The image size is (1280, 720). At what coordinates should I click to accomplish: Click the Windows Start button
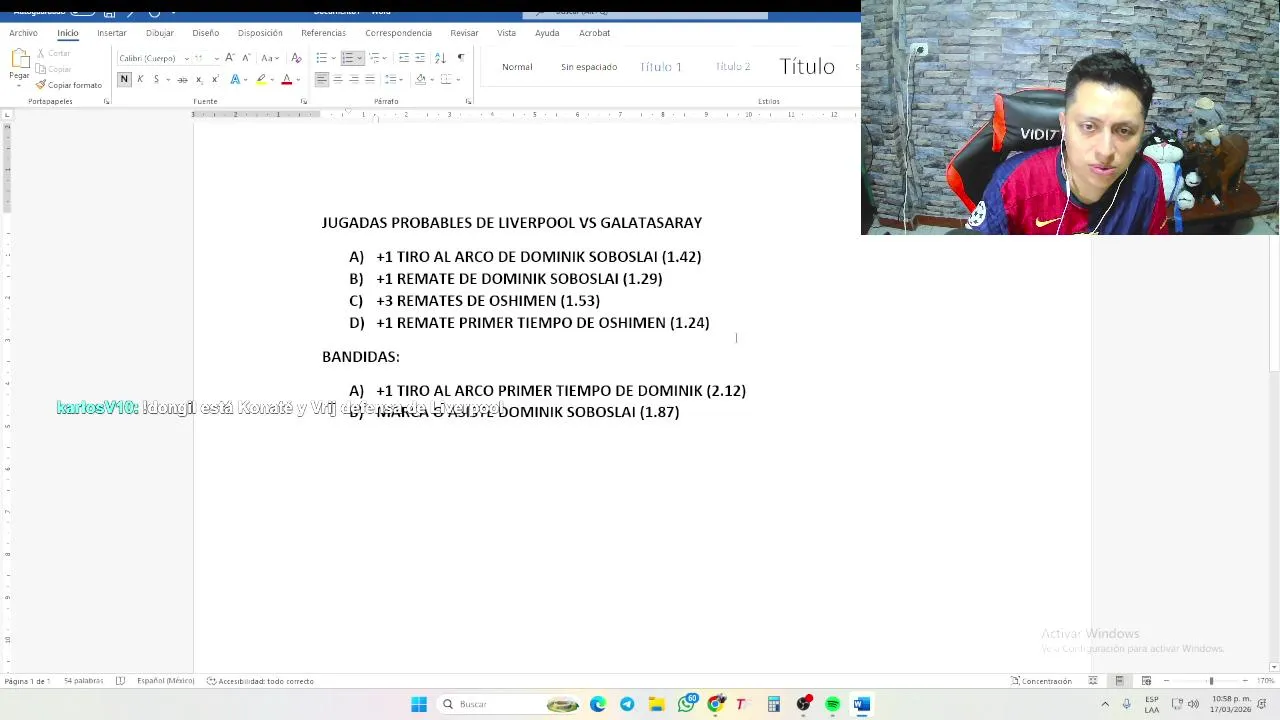[419, 704]
